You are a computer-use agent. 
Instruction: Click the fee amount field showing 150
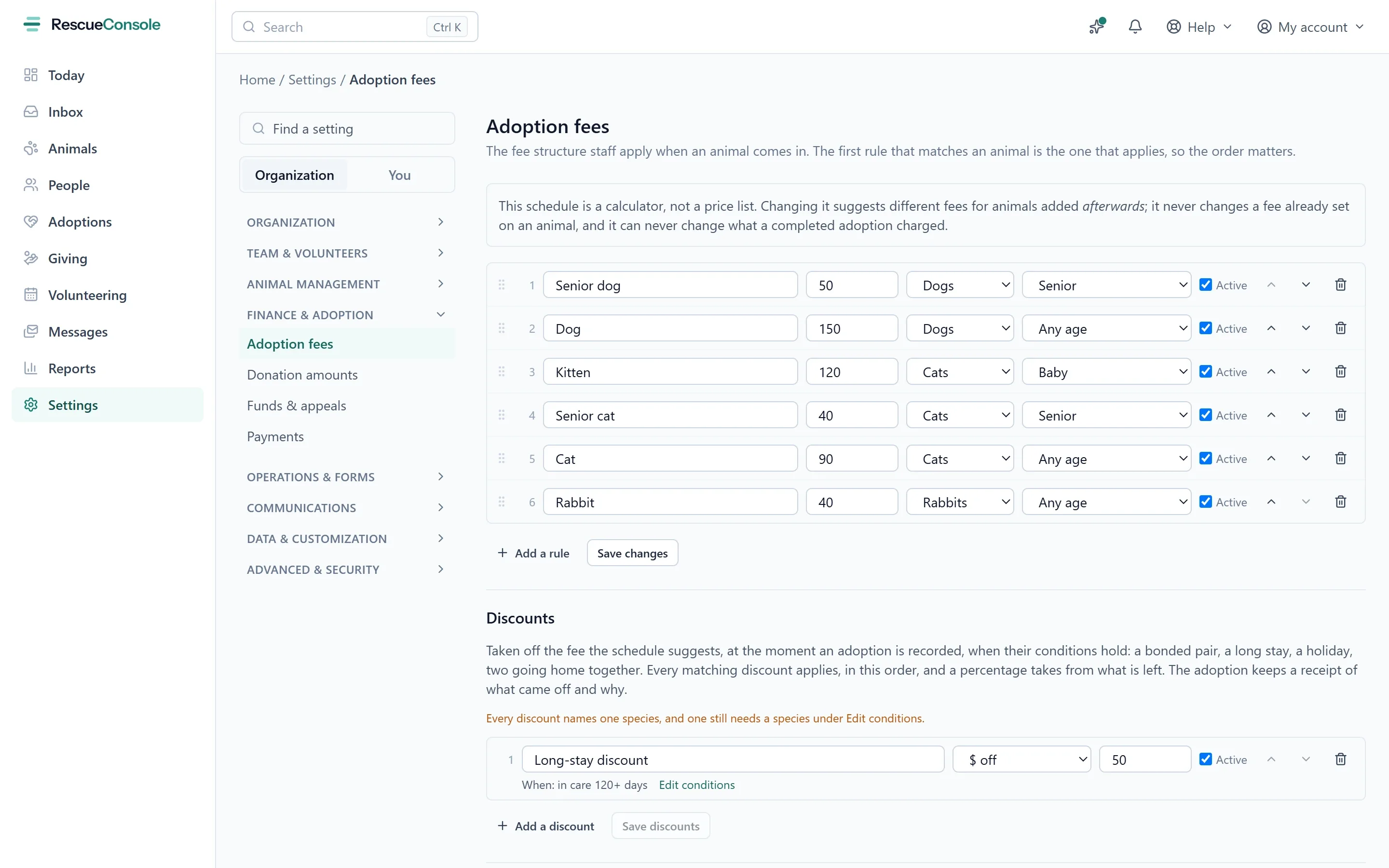[x=852, y=328]
